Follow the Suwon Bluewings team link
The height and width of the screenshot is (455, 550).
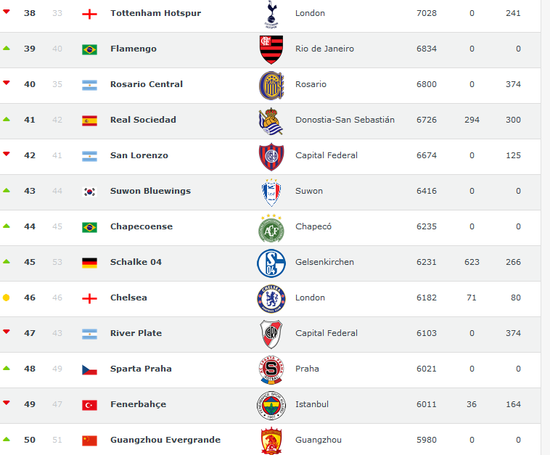point(150,191)
